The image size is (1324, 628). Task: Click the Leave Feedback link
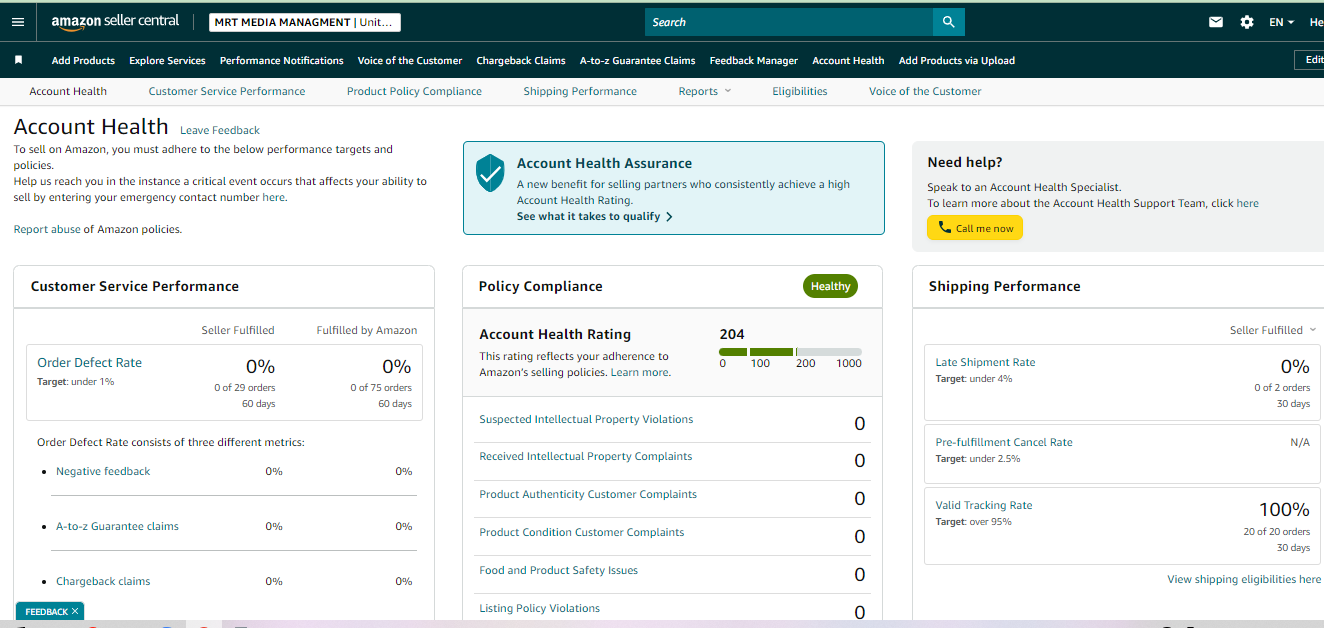point(220,130)
